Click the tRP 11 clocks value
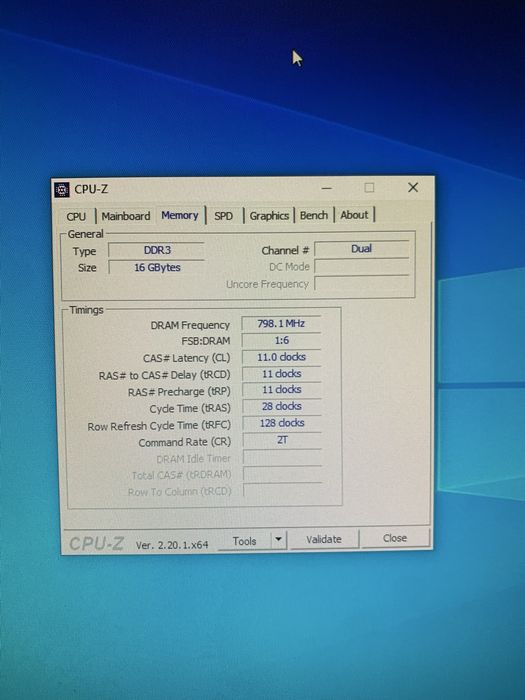 pos(282,390)
